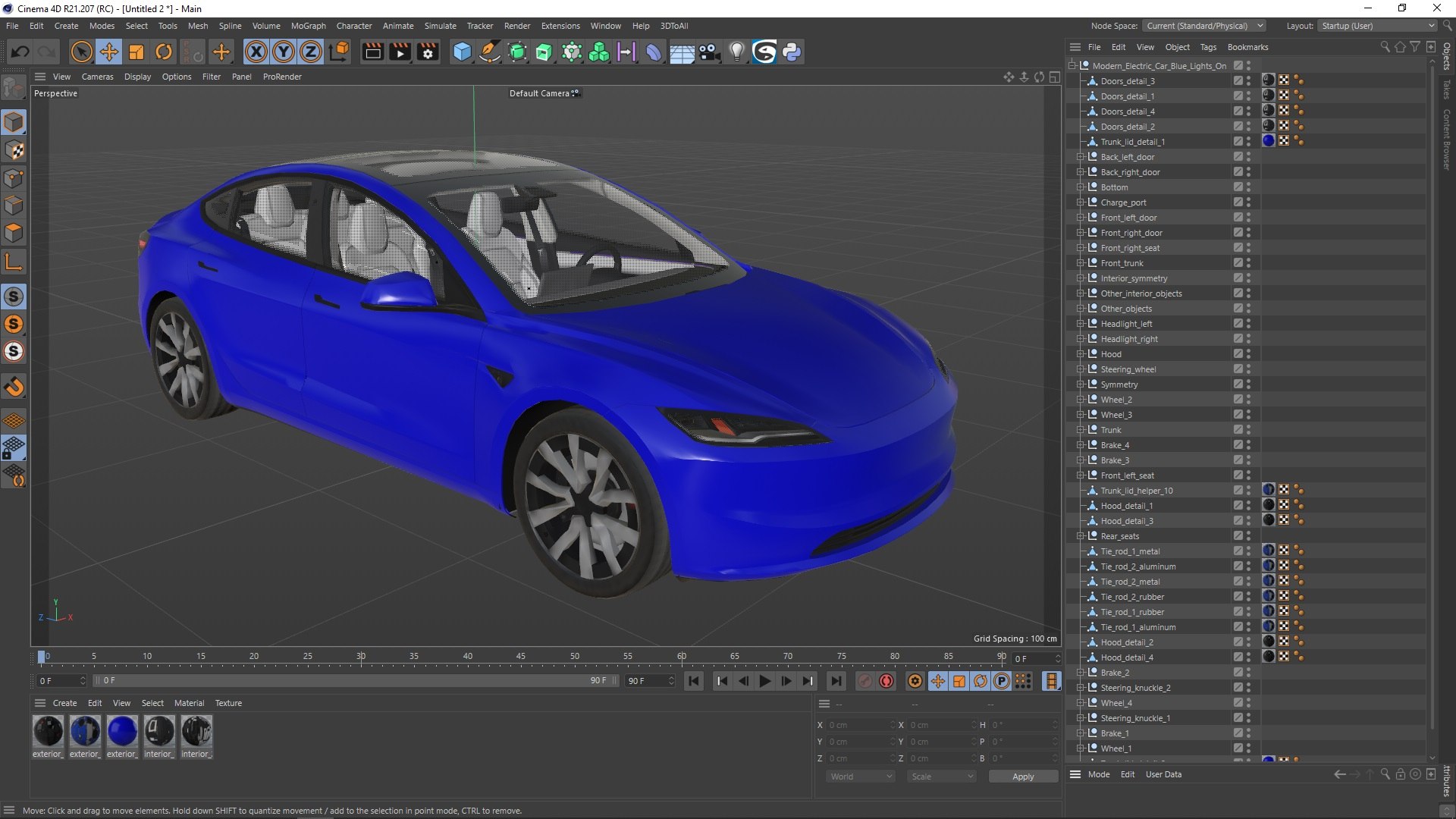1456x819 pixels.
Task: Click the Camera object icon
Action: pos(709,52)
